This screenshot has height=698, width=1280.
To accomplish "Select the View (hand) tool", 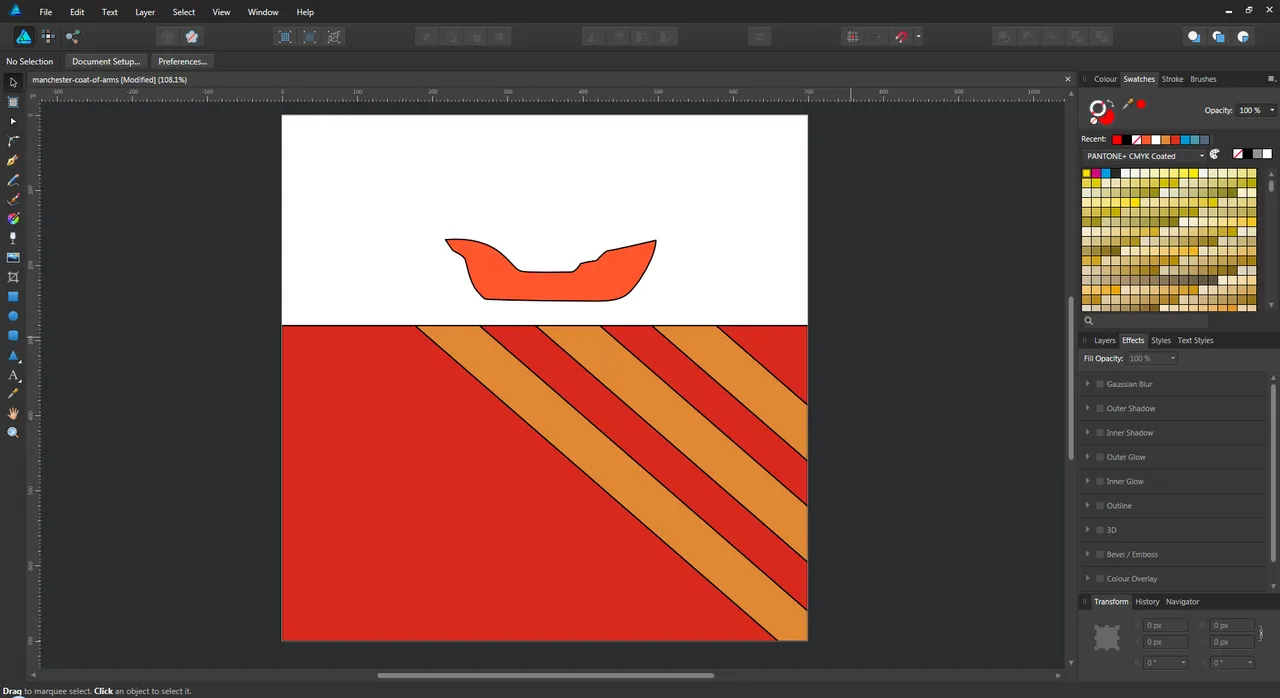I will point(13,413).
